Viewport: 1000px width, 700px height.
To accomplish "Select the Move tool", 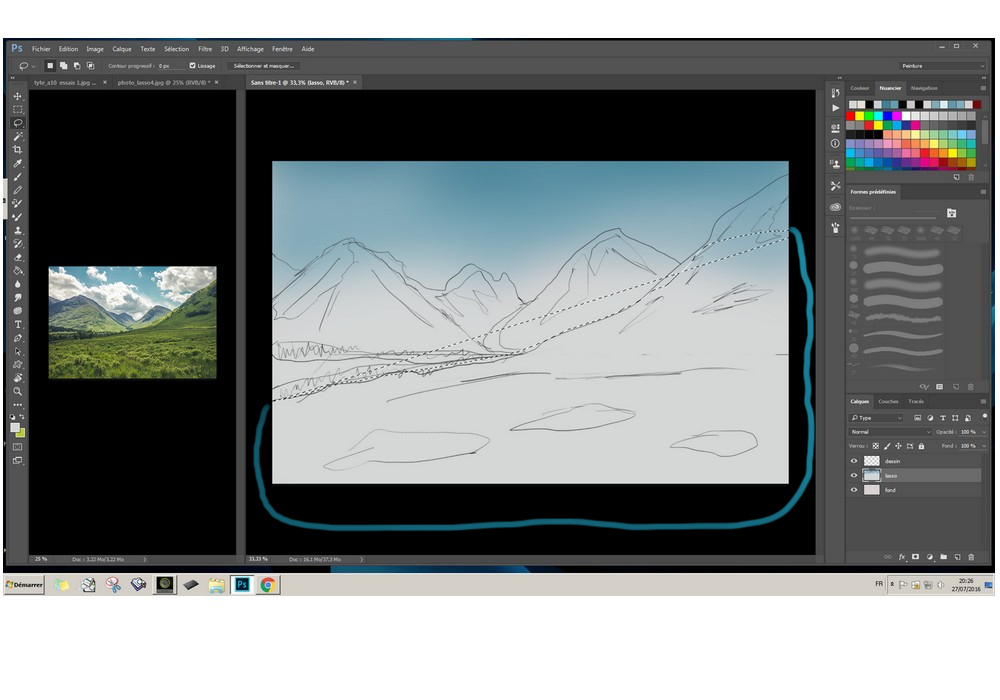I will pyautogui.click(x=17, y=96).
